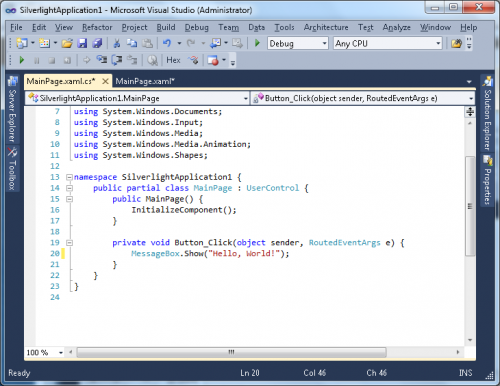This screenshot has height=386, width=500.
Task: Open the Analyze menu
Action: pos(397,27)
